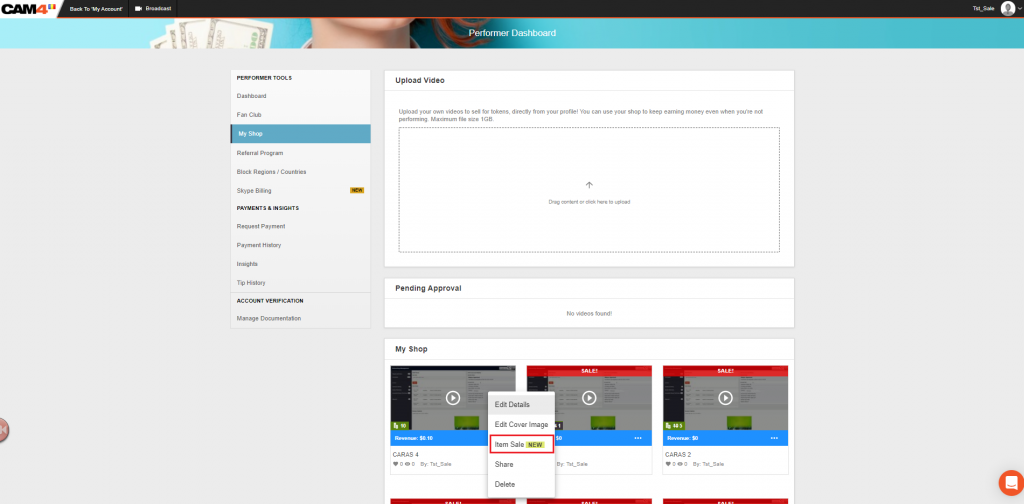Screen dimensions: 1024x504
Task: Open Fan Club in sidebar
Action: point(249,115)
